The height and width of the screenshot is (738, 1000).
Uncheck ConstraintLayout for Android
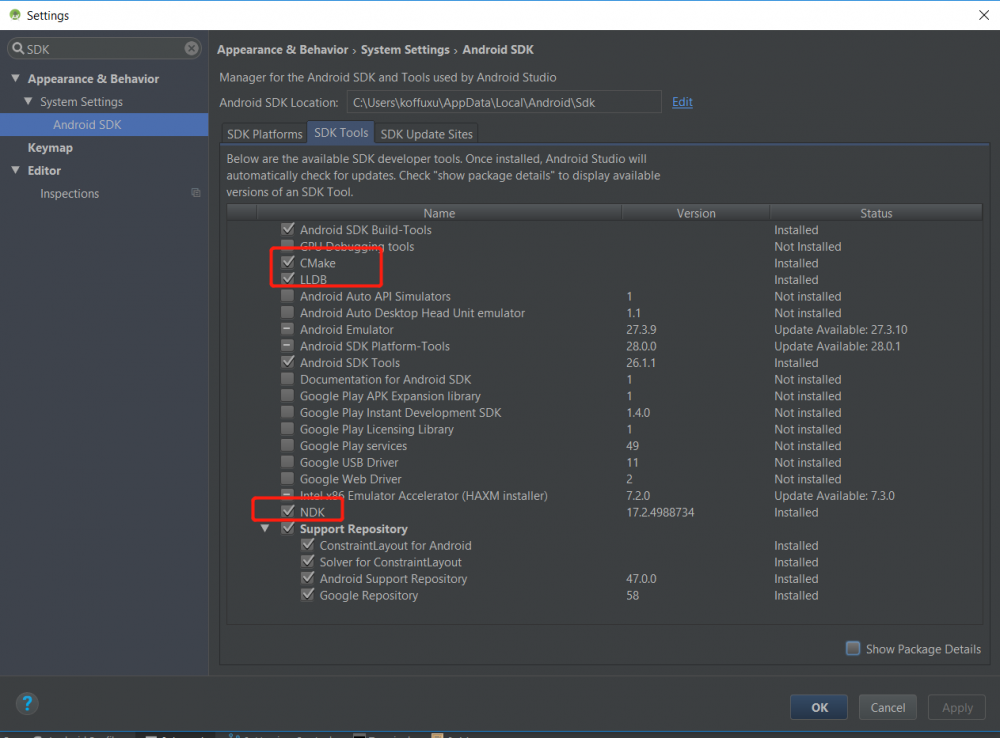tap(307, 544)
